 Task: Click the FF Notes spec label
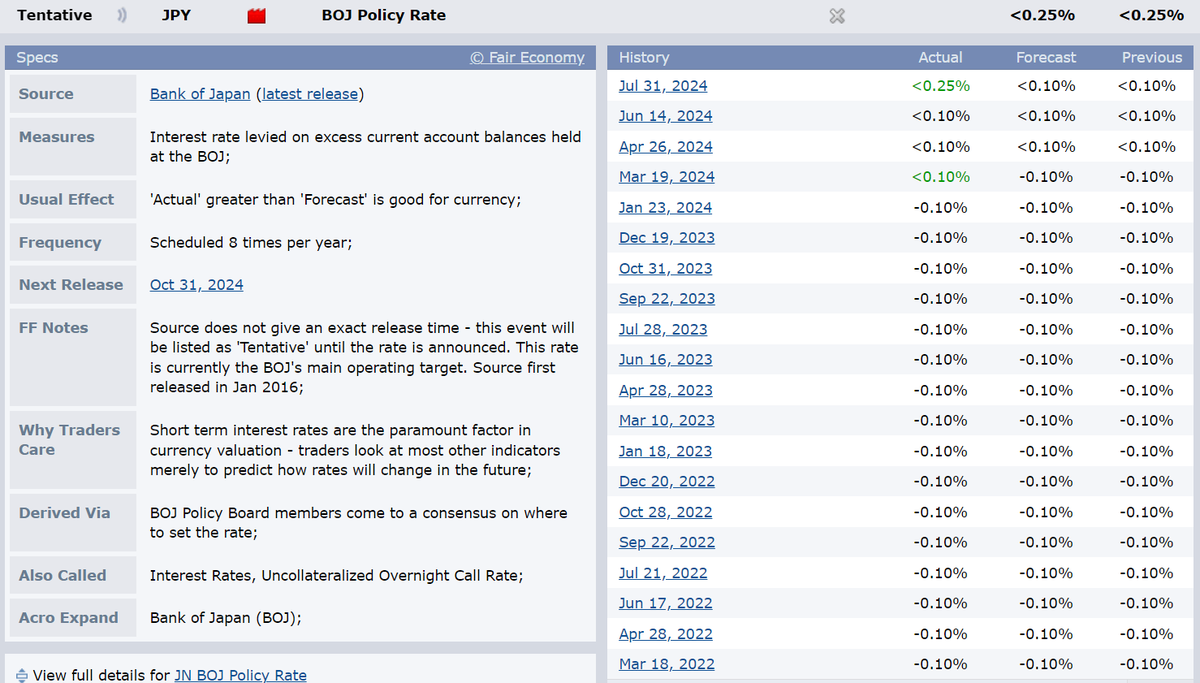[x=53, y=327]
